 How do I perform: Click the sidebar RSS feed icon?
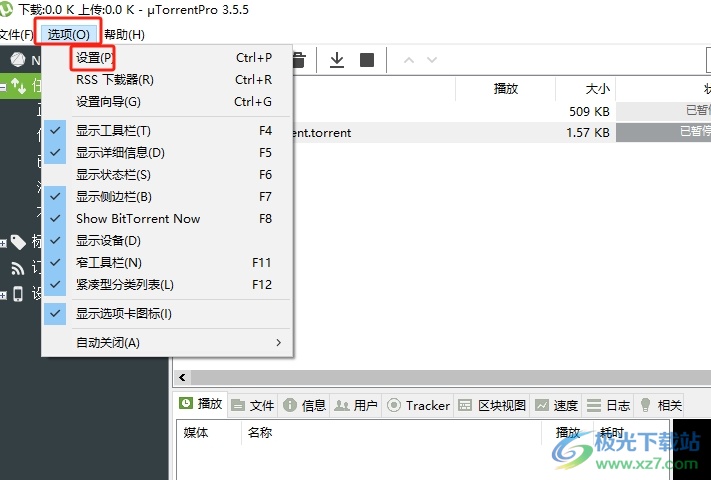click(x=18, y=268)
